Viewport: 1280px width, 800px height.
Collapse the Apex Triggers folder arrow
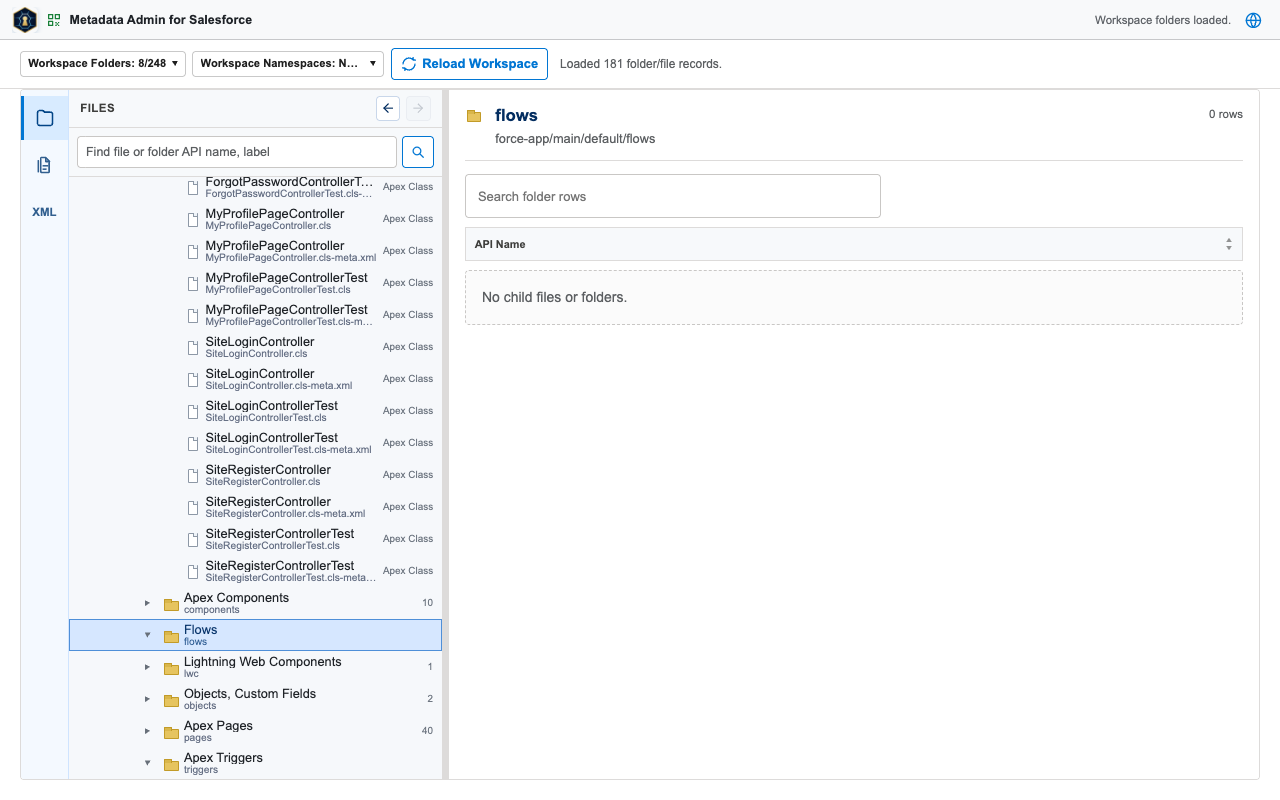[x=147, y=763]
